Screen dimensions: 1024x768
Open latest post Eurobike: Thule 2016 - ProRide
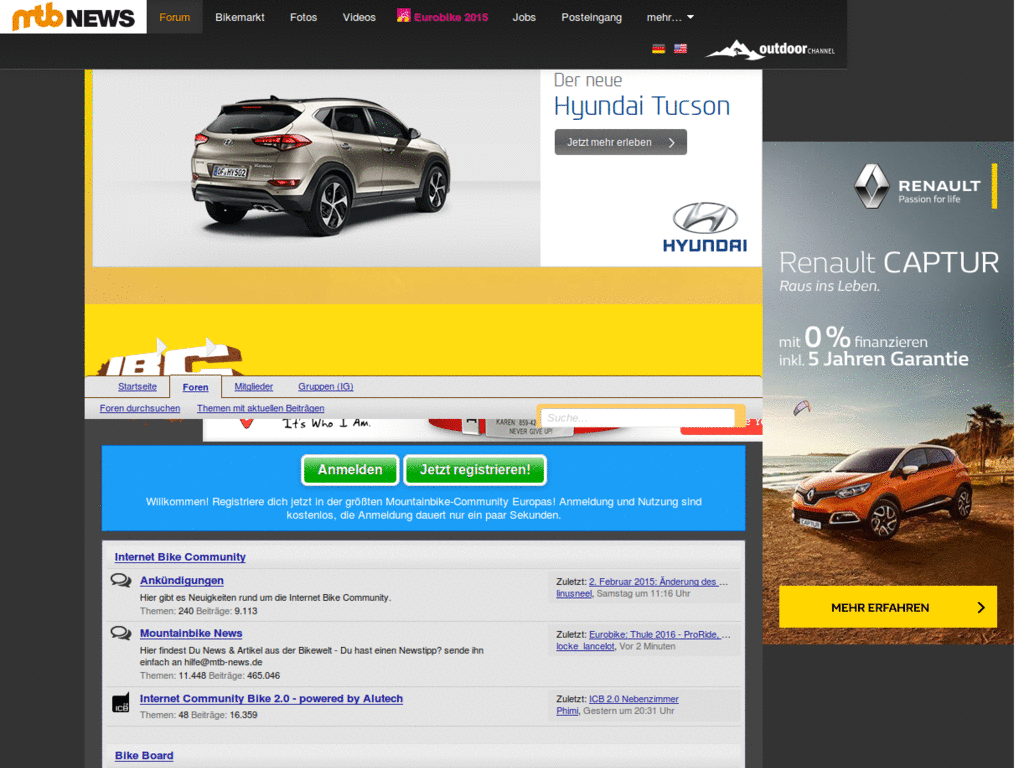pyautogui.click(x=660, y=635)
